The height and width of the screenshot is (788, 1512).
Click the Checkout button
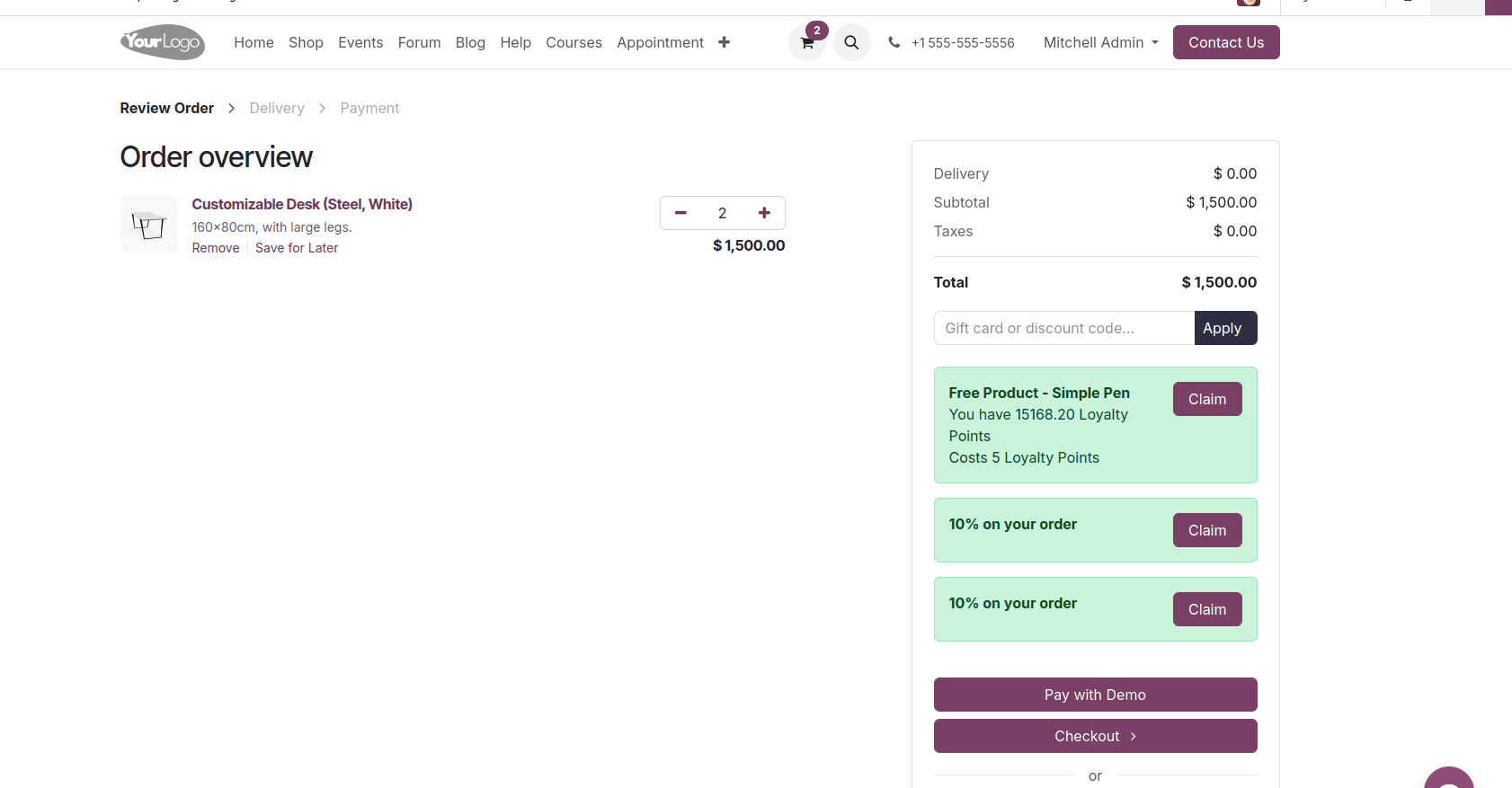click(x=1095, y=736)
